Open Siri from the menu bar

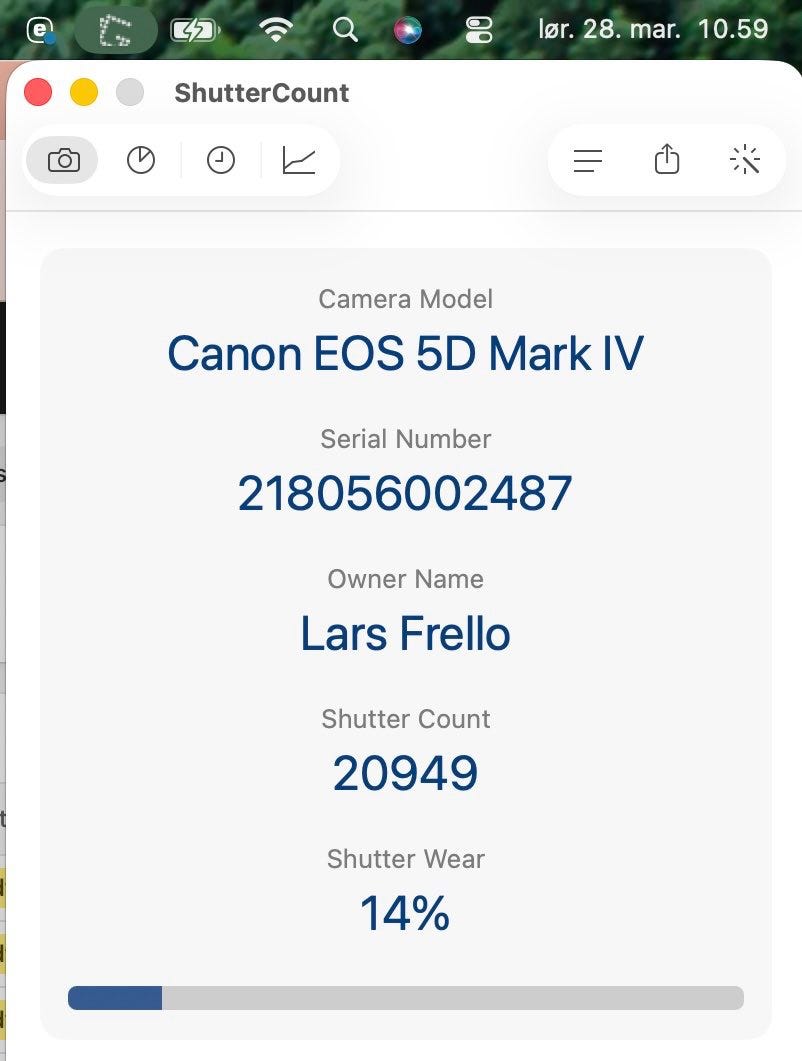tap(407, 30)
